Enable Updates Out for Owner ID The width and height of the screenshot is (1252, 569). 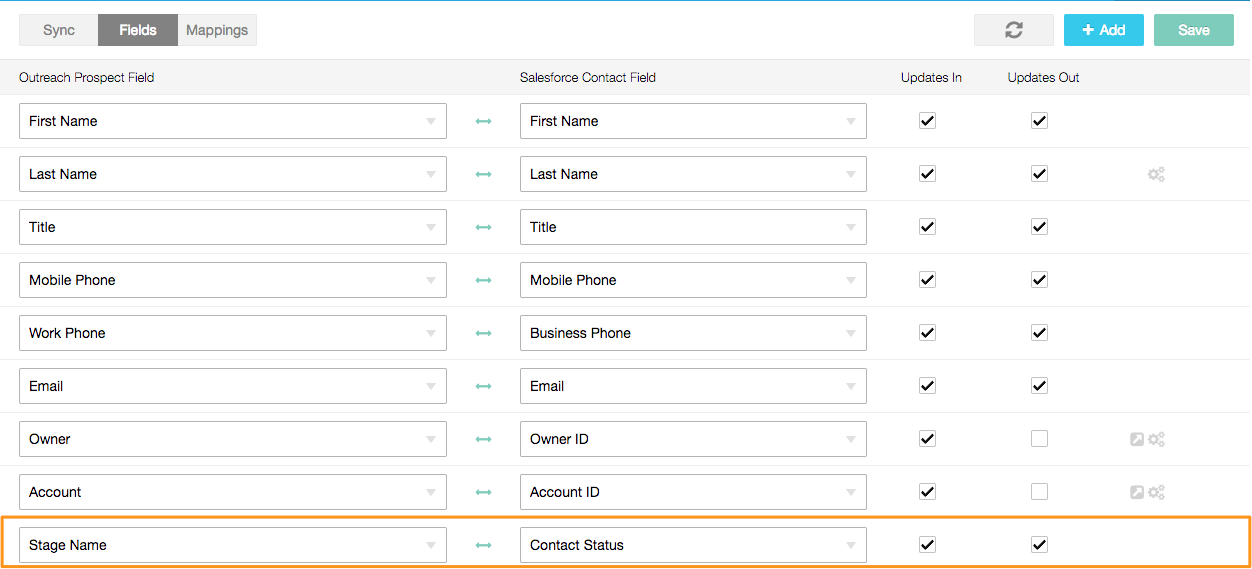tap(1039, 439)
